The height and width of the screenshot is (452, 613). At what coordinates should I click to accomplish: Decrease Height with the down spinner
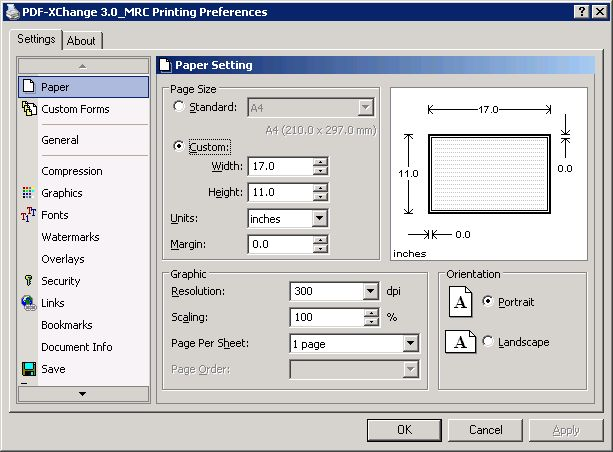320,197
